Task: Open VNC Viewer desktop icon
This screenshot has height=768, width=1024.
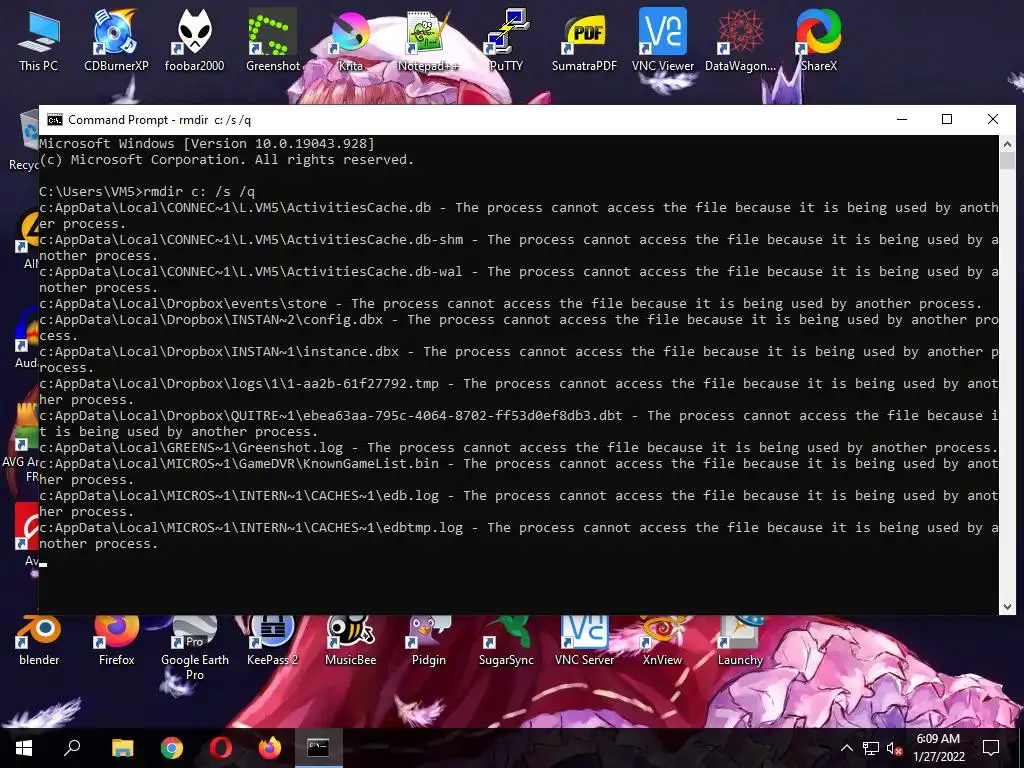Action: (662, 40)
